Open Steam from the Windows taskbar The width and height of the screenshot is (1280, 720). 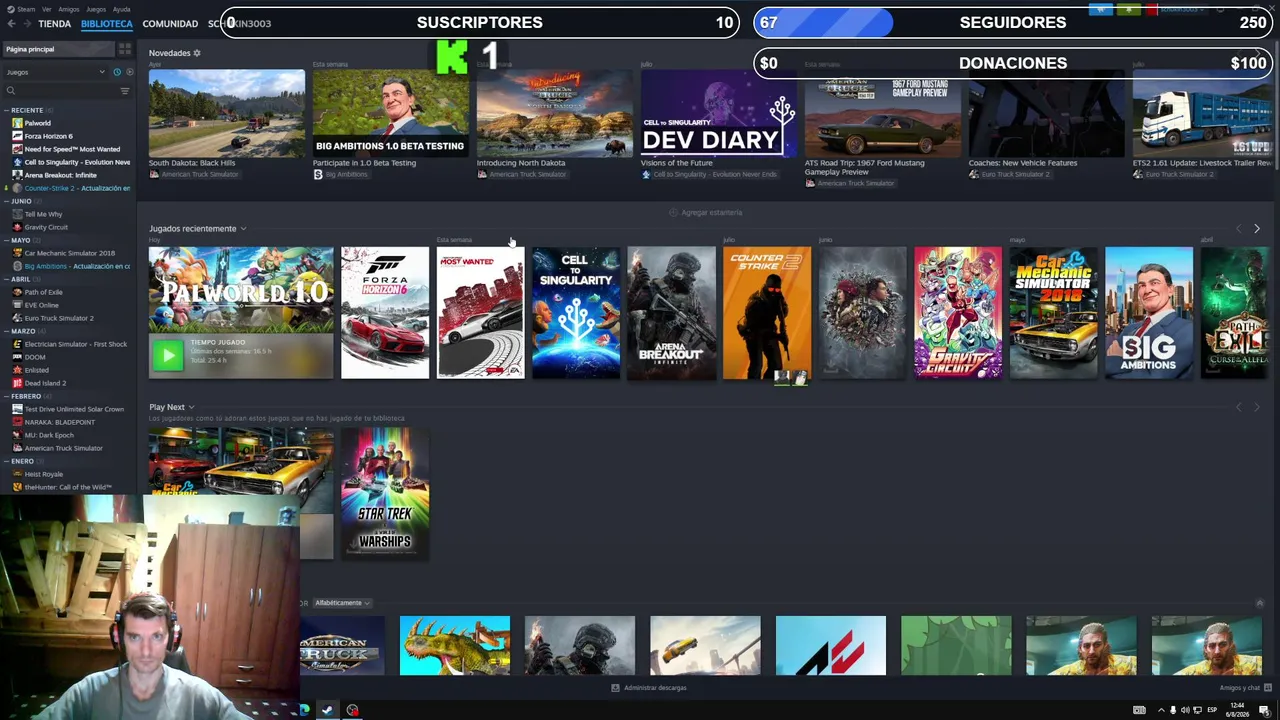[x=327, y=710]
